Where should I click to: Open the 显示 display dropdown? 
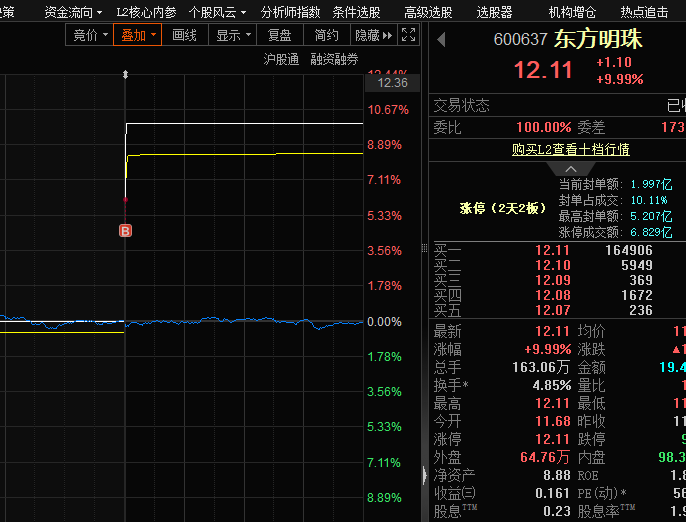tap(232, 35)
